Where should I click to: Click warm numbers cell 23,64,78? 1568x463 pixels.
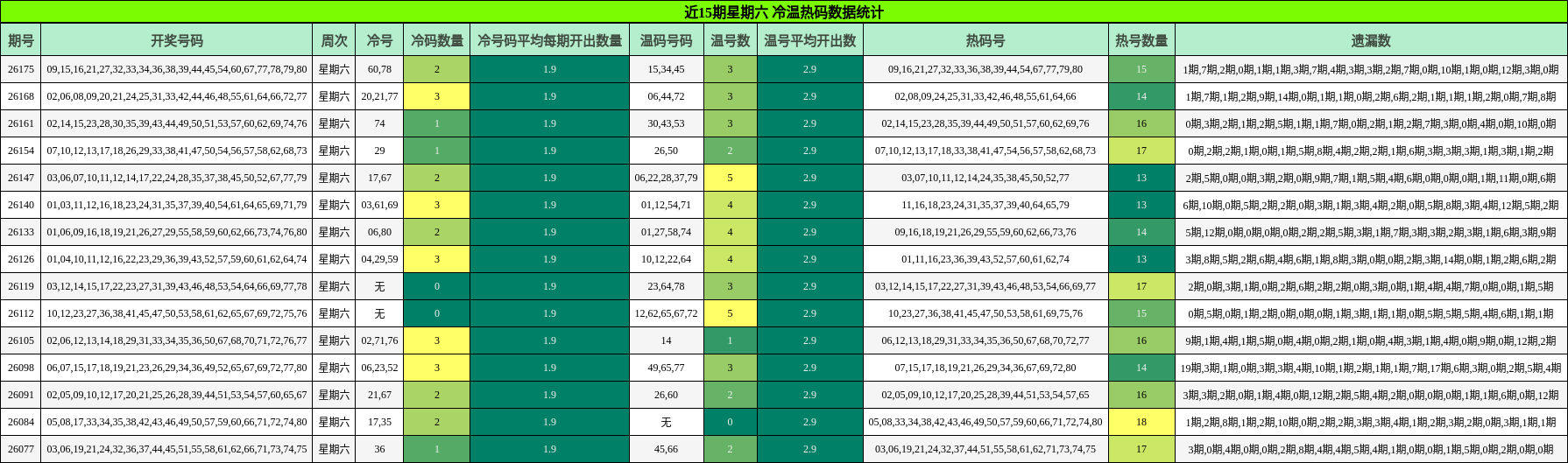[666, 286]
